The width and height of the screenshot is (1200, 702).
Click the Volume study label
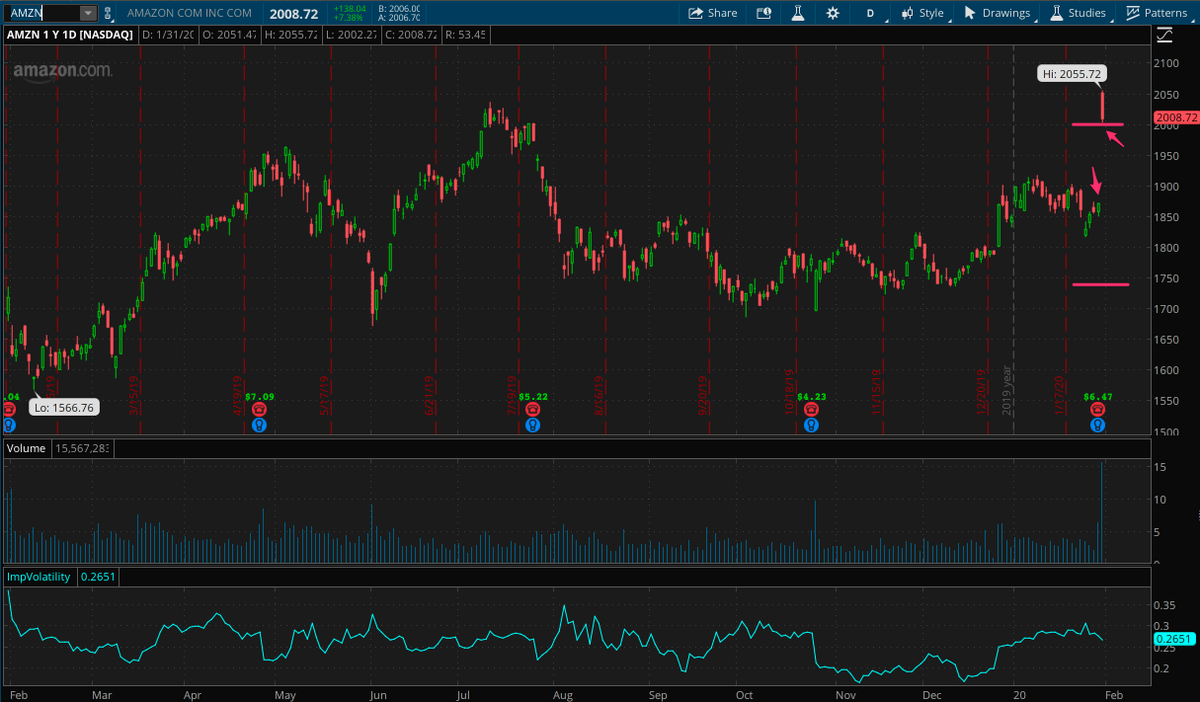(26, 448)
